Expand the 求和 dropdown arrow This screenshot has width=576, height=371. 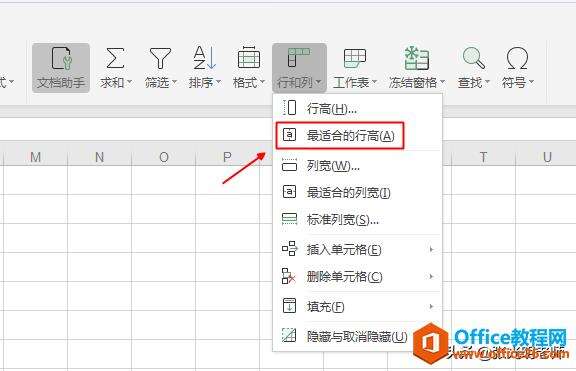pos(129,82)
